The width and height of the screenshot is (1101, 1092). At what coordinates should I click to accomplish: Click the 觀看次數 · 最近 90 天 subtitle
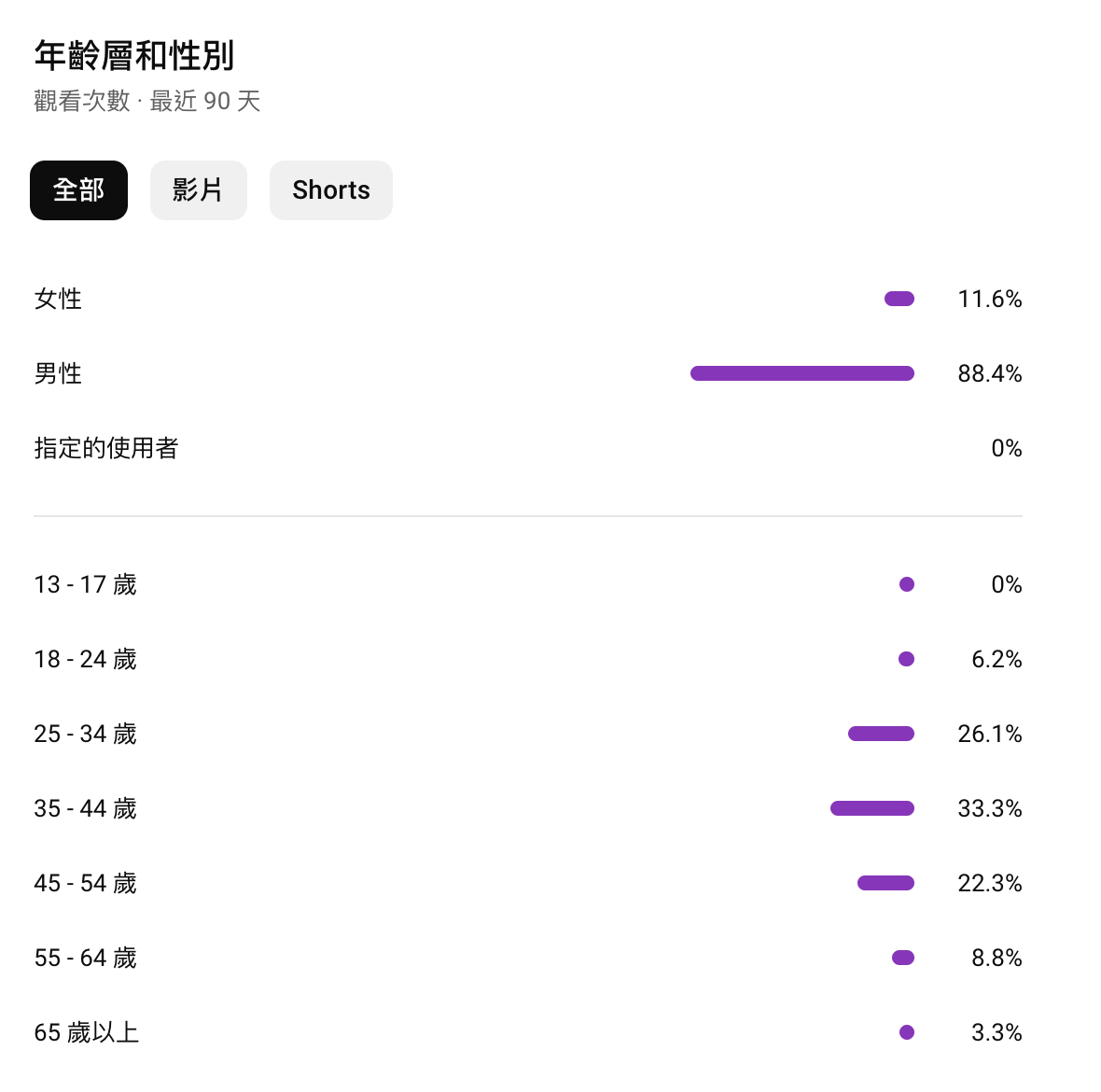point(146,101)
